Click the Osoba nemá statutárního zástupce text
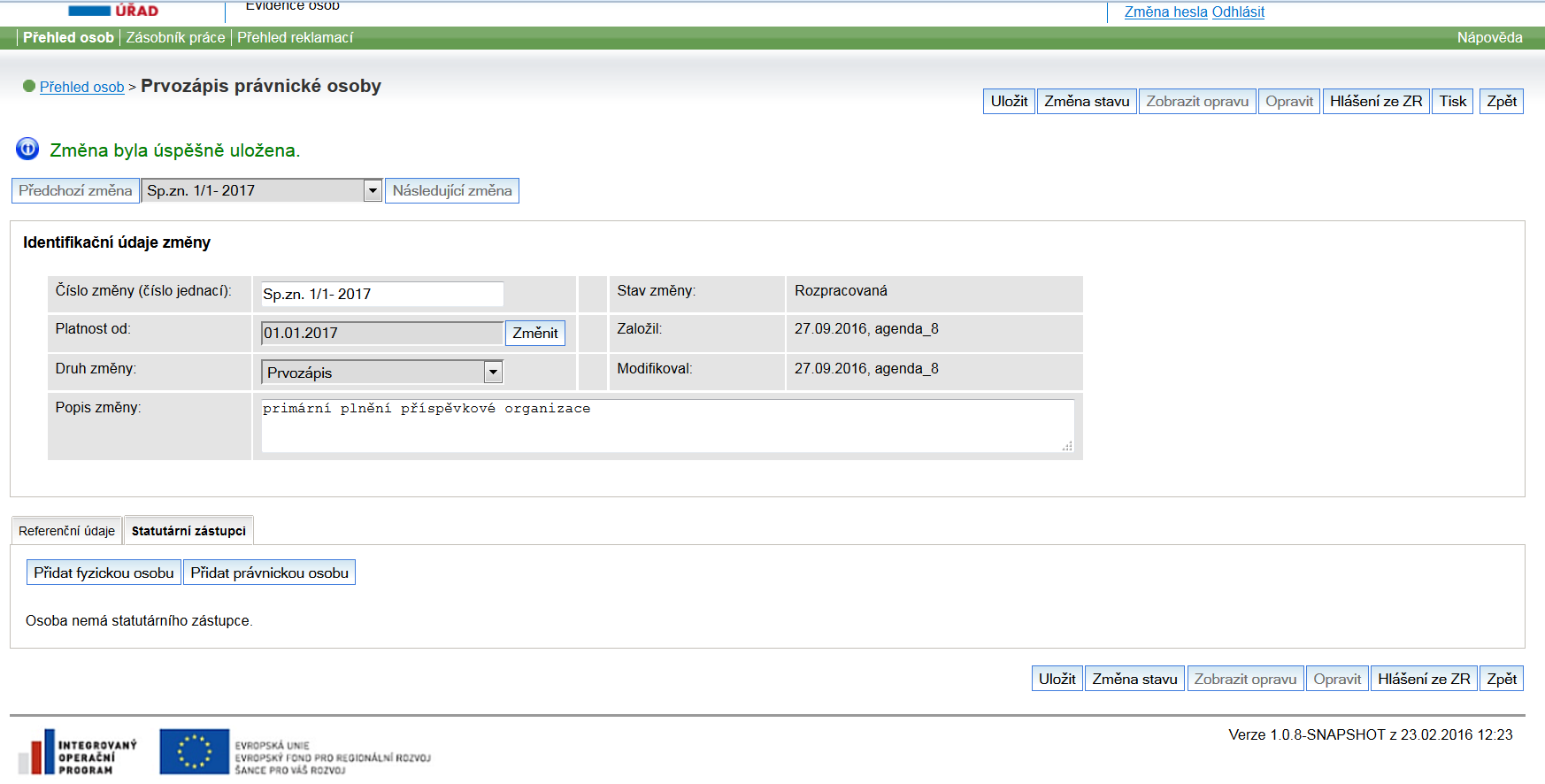The image size is (1545, 784). point(139,620)
